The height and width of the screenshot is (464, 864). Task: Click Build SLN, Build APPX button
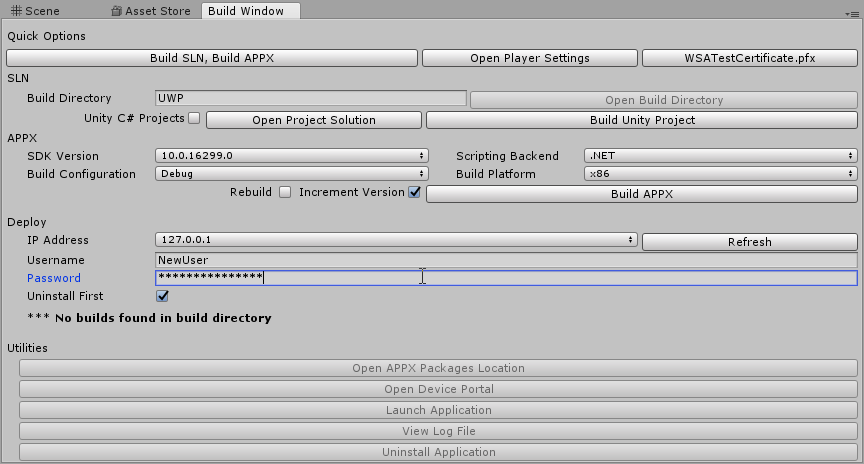pyautogui.click(x=212, y=58)
